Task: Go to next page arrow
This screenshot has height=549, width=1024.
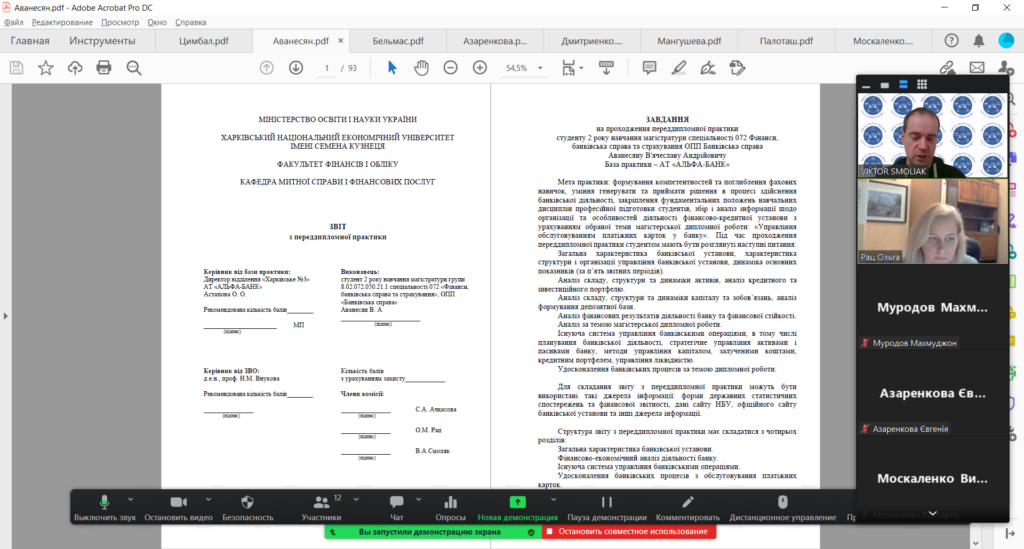Action: [x=296, y=68]
